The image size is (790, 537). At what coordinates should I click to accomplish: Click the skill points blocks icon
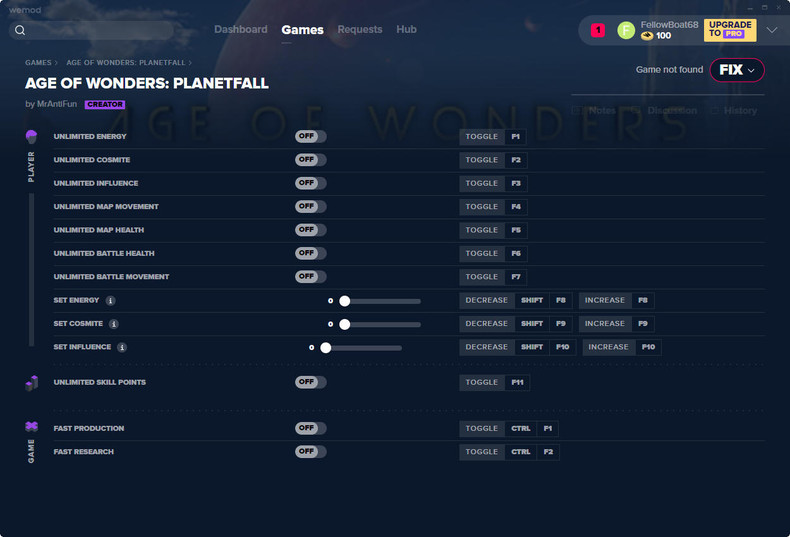(x=31, y=383)
